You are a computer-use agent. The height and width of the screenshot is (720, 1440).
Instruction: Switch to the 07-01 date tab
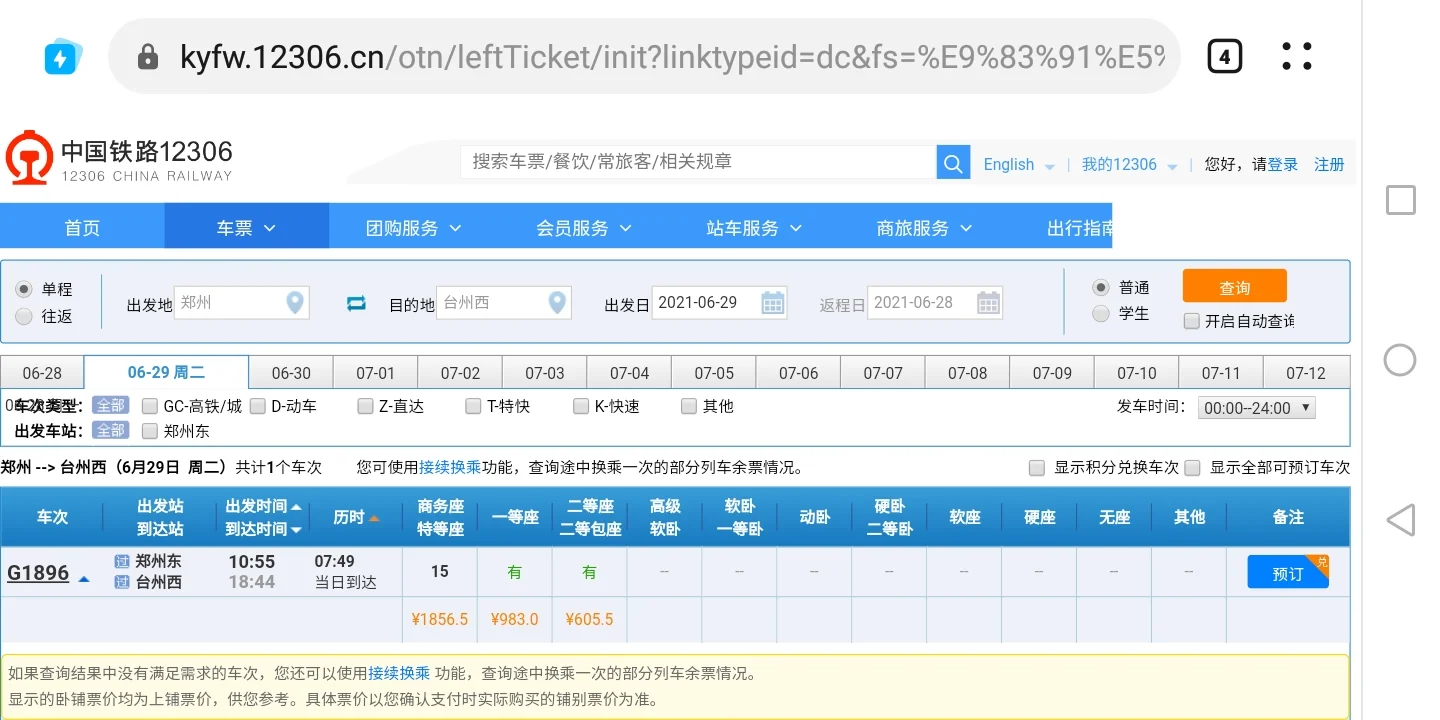point(375,371)
